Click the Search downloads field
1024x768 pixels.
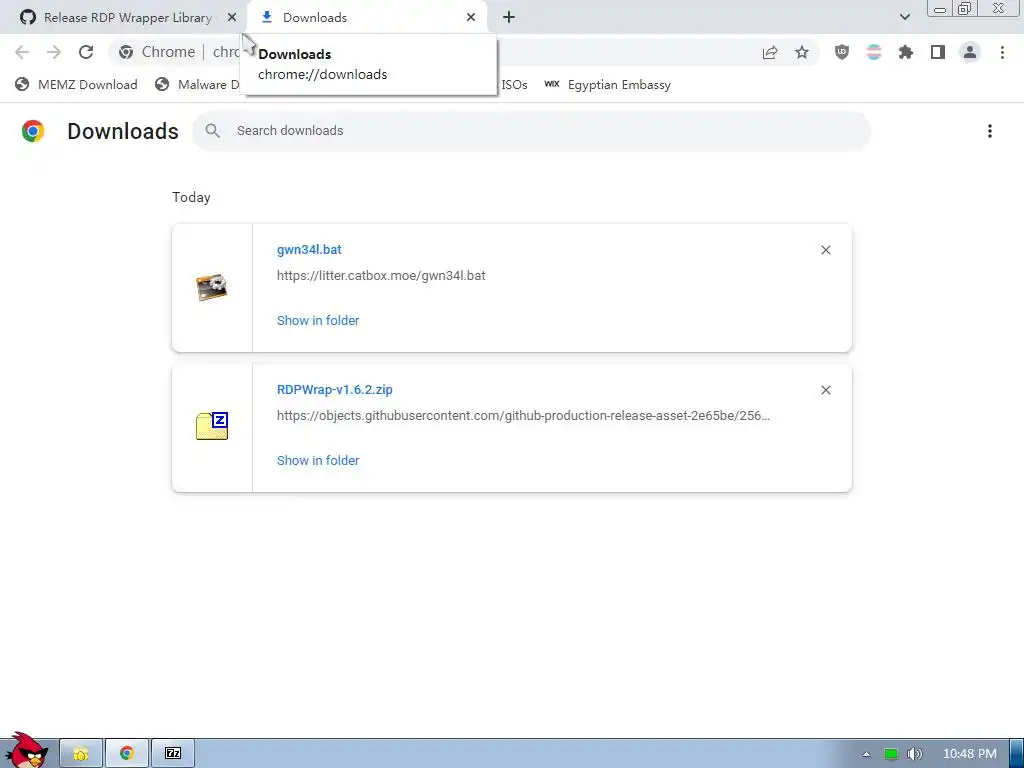(x=531, y=131)
